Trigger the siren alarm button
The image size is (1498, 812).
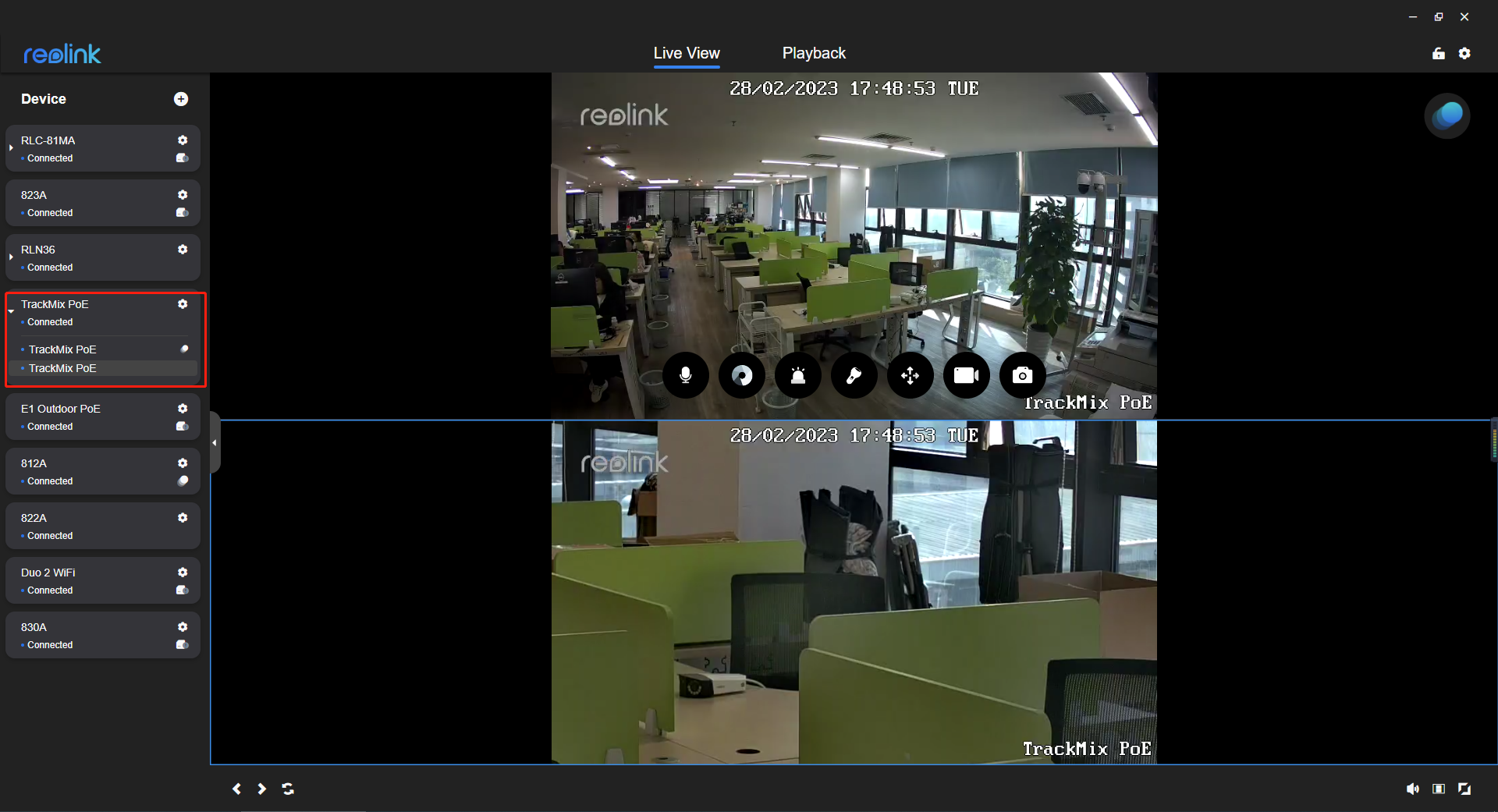(798, 376)
